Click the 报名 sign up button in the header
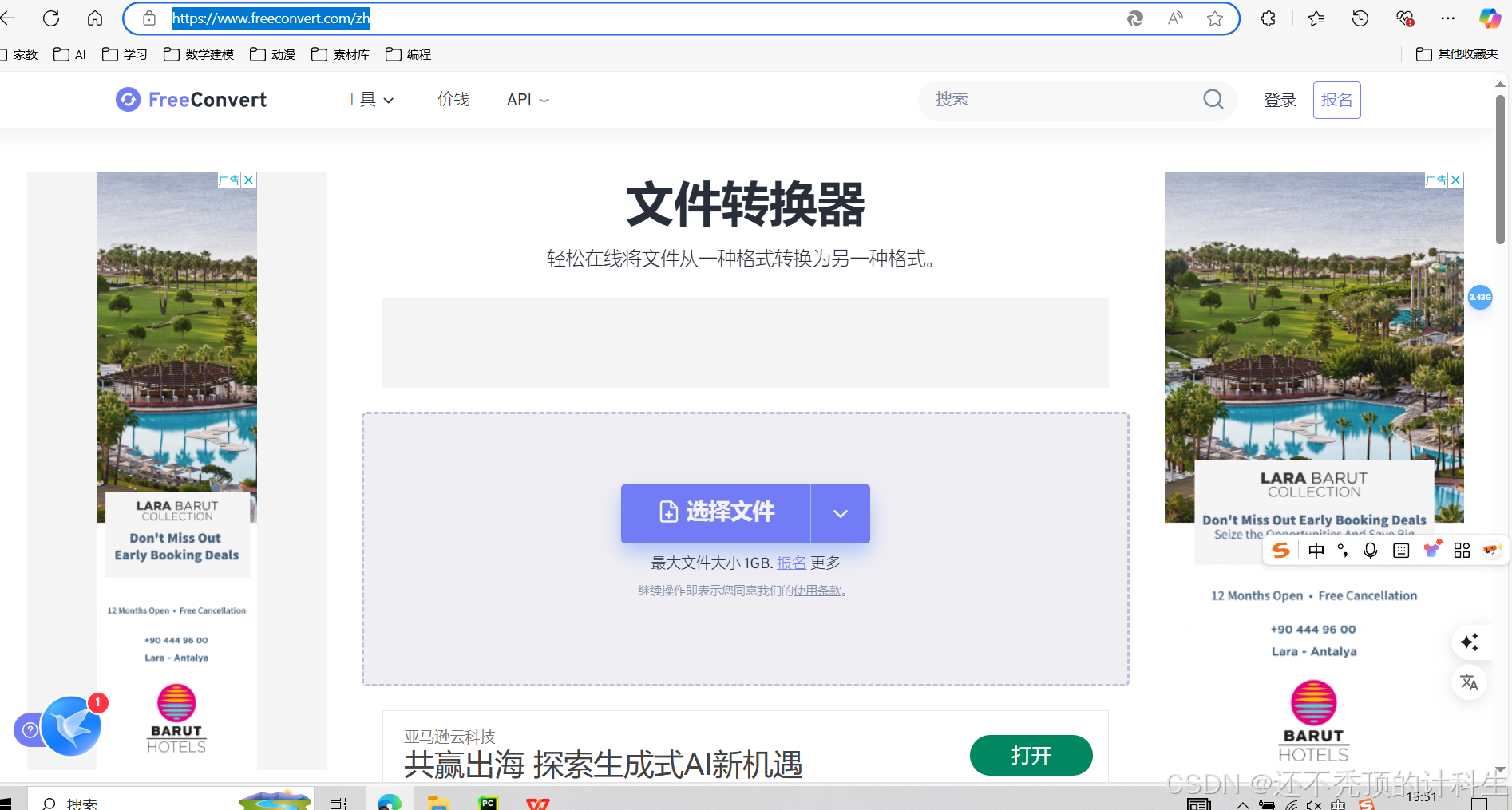The image size is (1512, 810). pos(1337,100)
